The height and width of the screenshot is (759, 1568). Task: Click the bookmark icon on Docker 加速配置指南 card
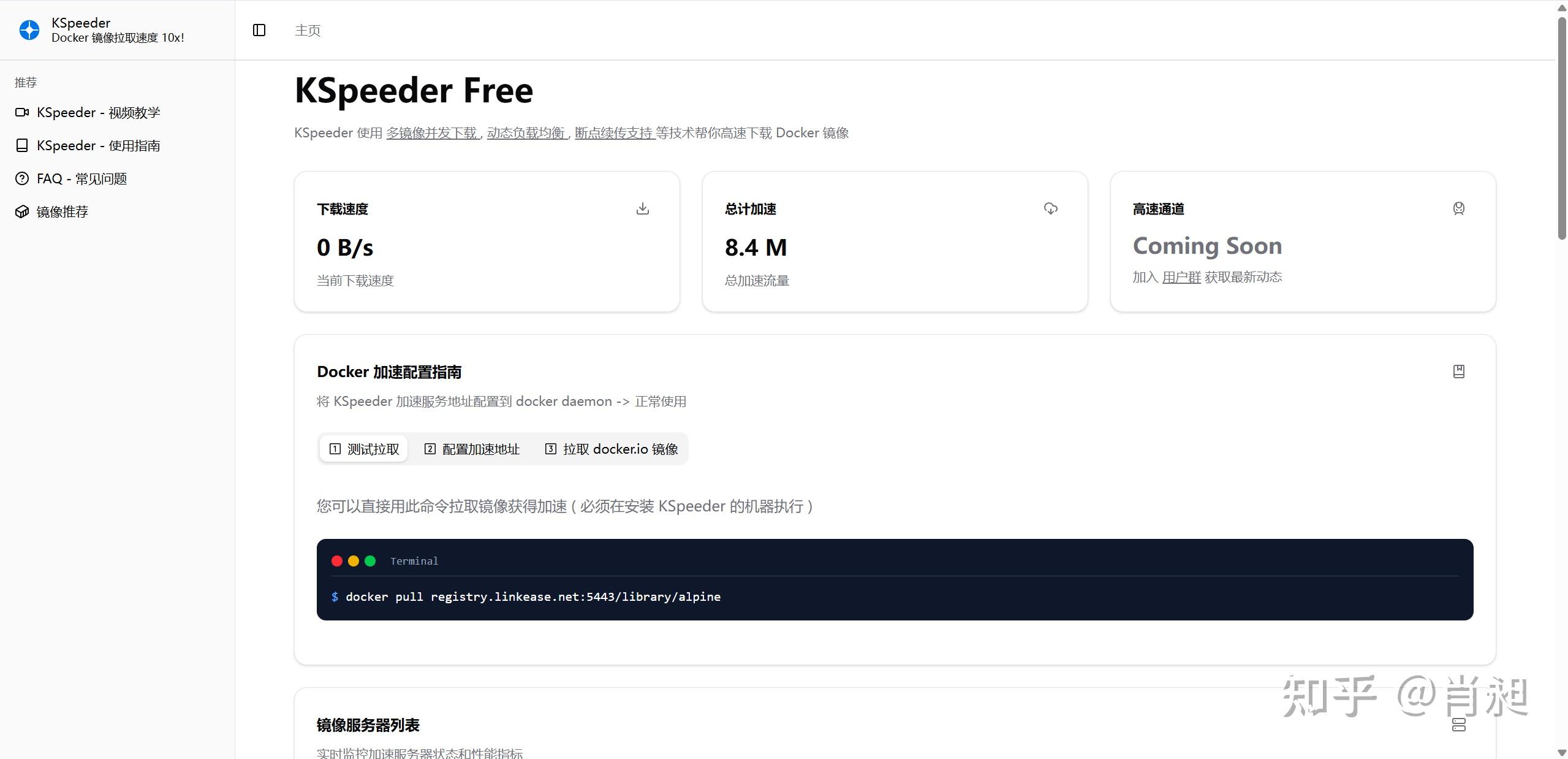click(1458, 371)
